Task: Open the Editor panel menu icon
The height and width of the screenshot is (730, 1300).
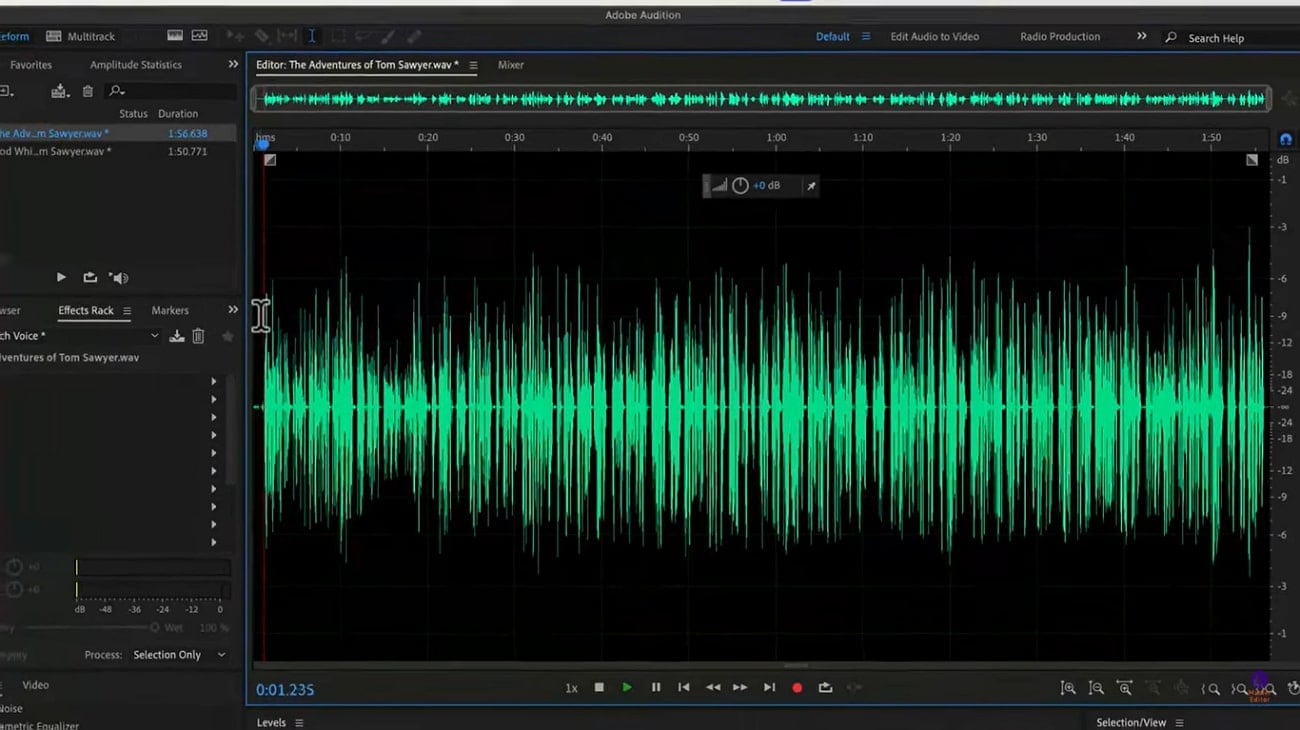Action: 473,65
